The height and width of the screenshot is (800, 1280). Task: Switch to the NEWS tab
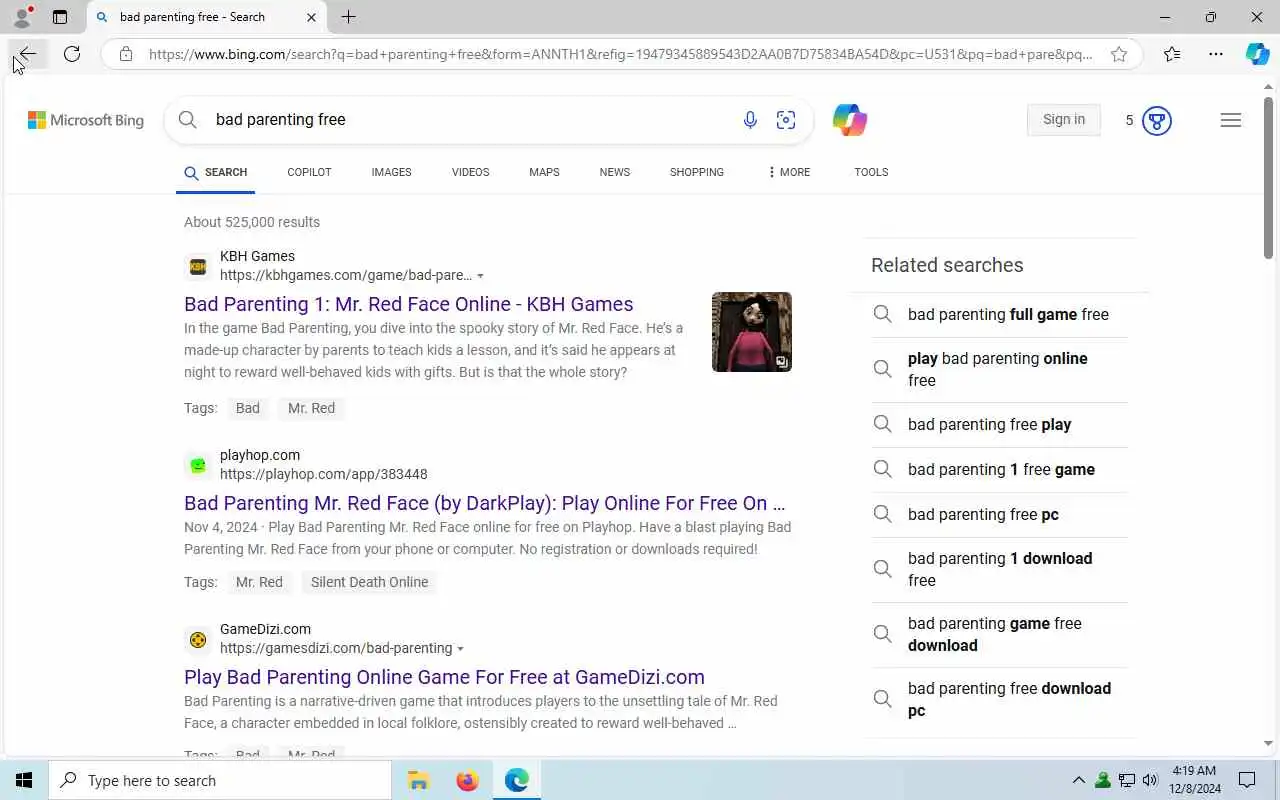(615, 172)
